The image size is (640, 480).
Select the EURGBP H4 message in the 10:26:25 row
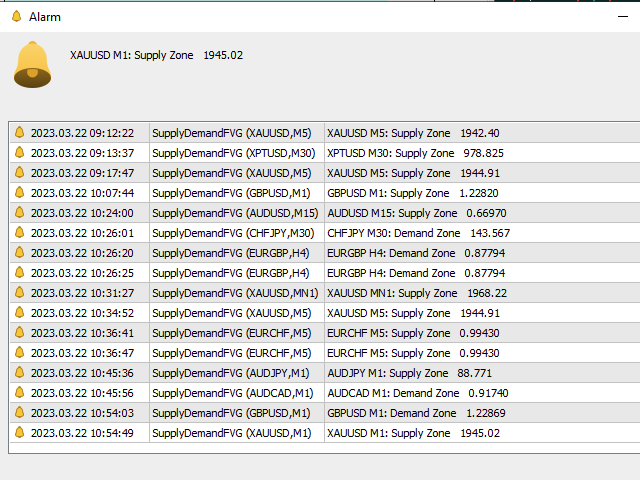pyautogui.click(x=416, y=273)
